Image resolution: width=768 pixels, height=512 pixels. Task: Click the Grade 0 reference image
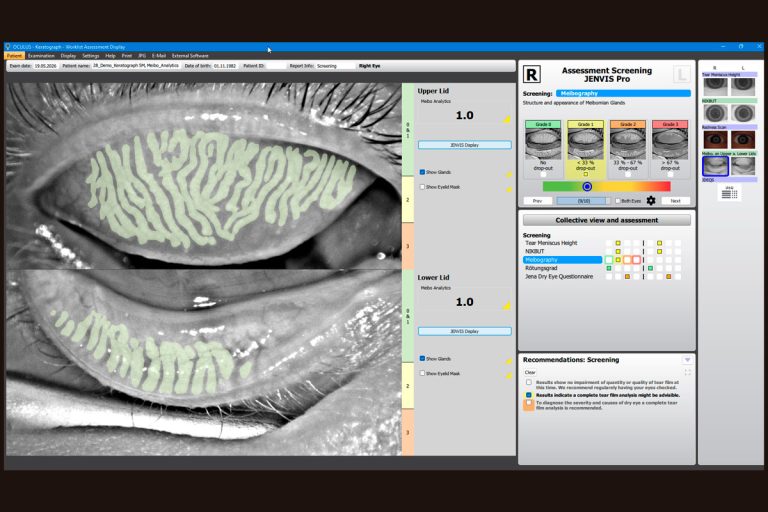tap(543, 144)
